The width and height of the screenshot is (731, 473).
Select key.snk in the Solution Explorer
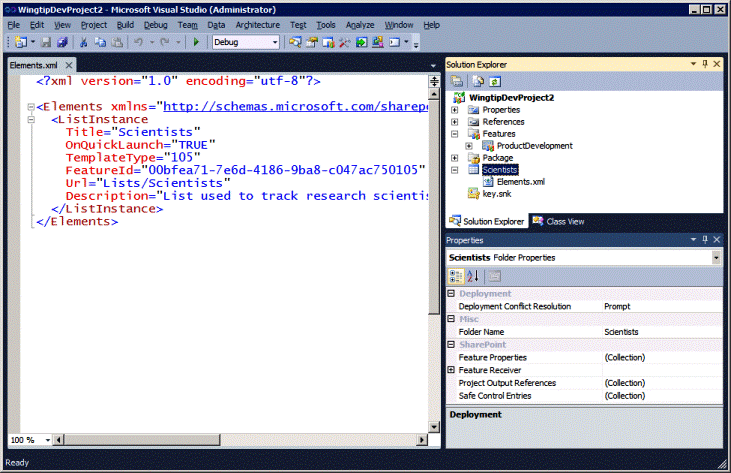pos(497,194)
